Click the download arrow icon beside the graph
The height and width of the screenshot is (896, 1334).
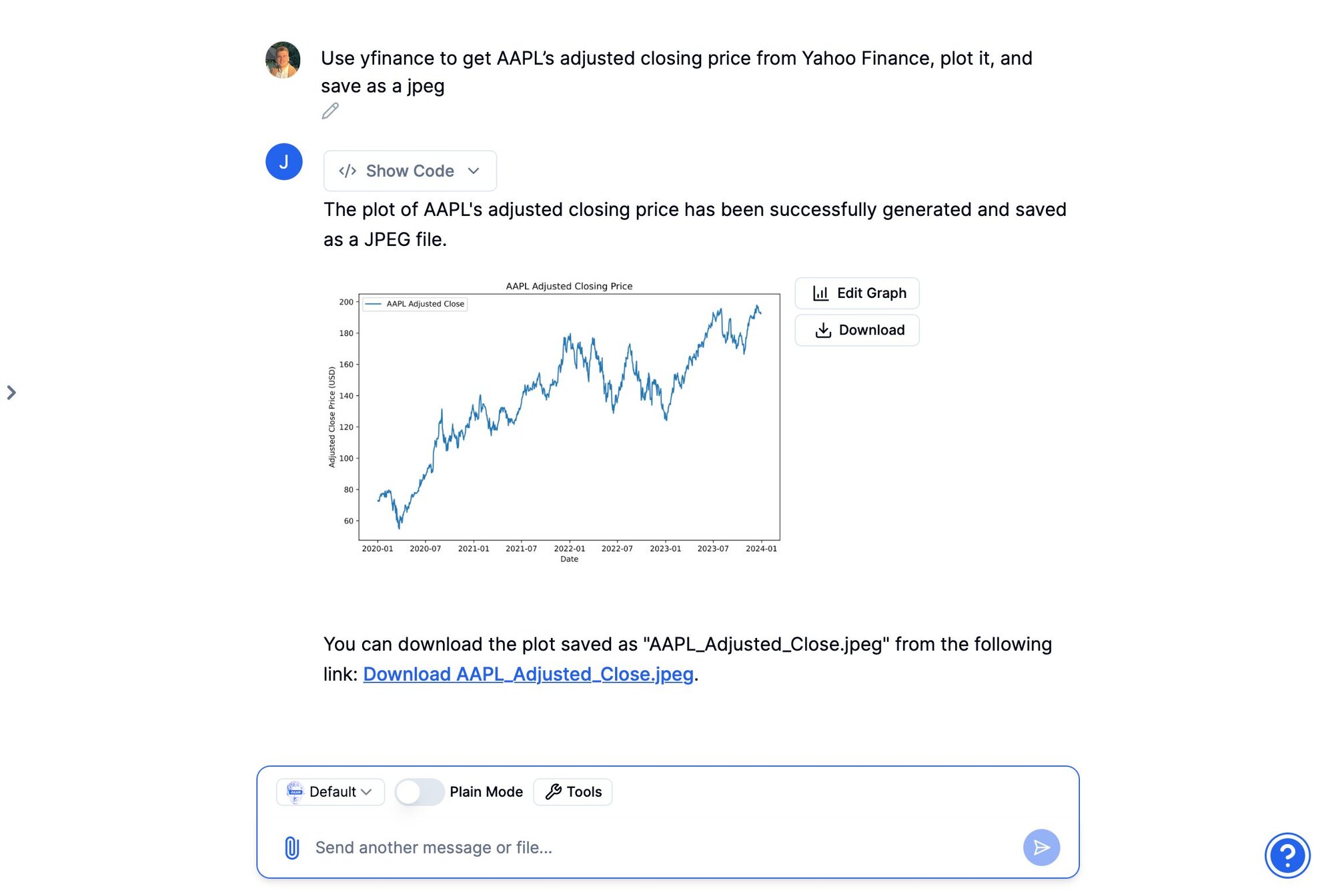click(822, 329)
